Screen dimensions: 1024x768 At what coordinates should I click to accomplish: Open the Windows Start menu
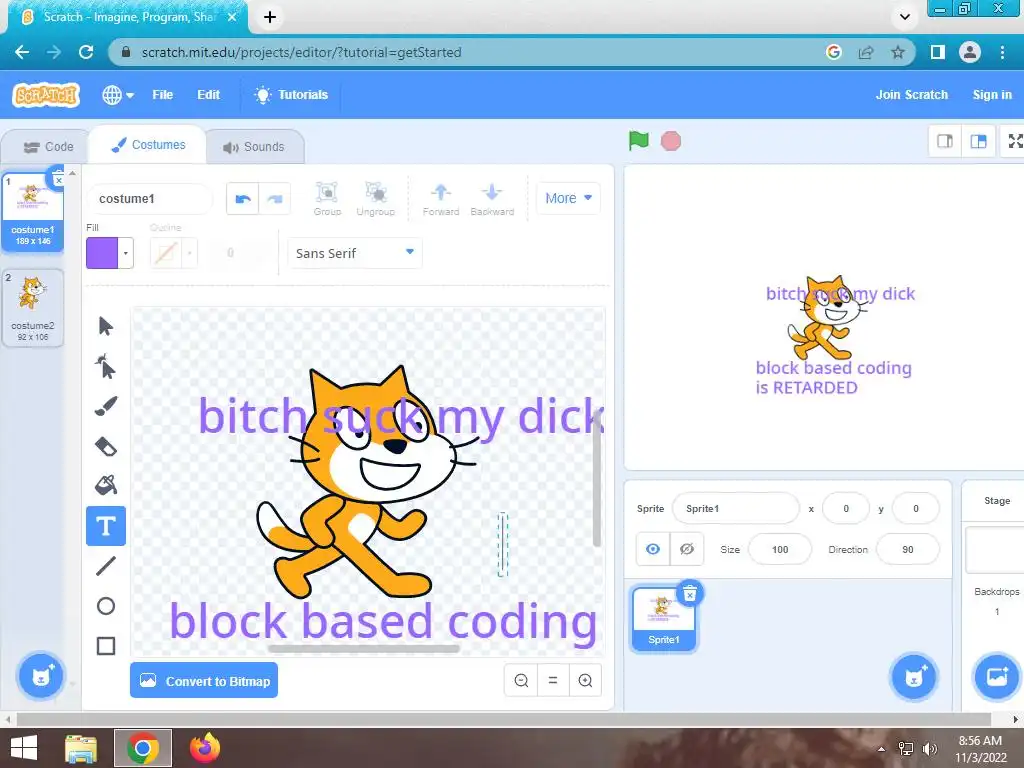(x=24, y=748)
